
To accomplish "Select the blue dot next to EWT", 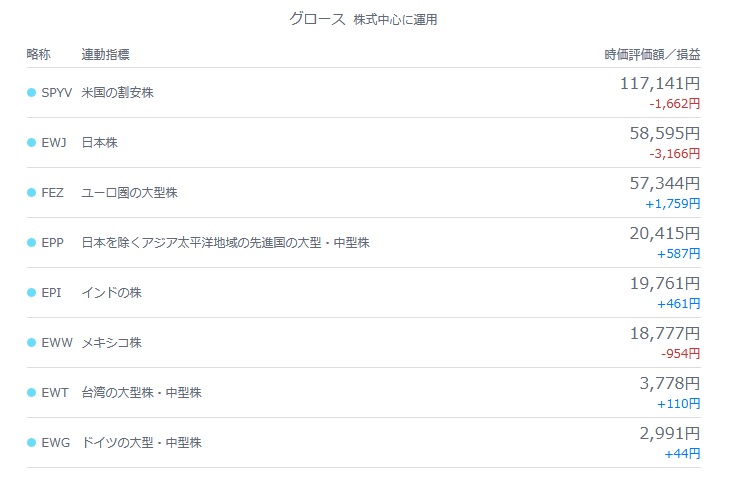I will tap(32, 392).
